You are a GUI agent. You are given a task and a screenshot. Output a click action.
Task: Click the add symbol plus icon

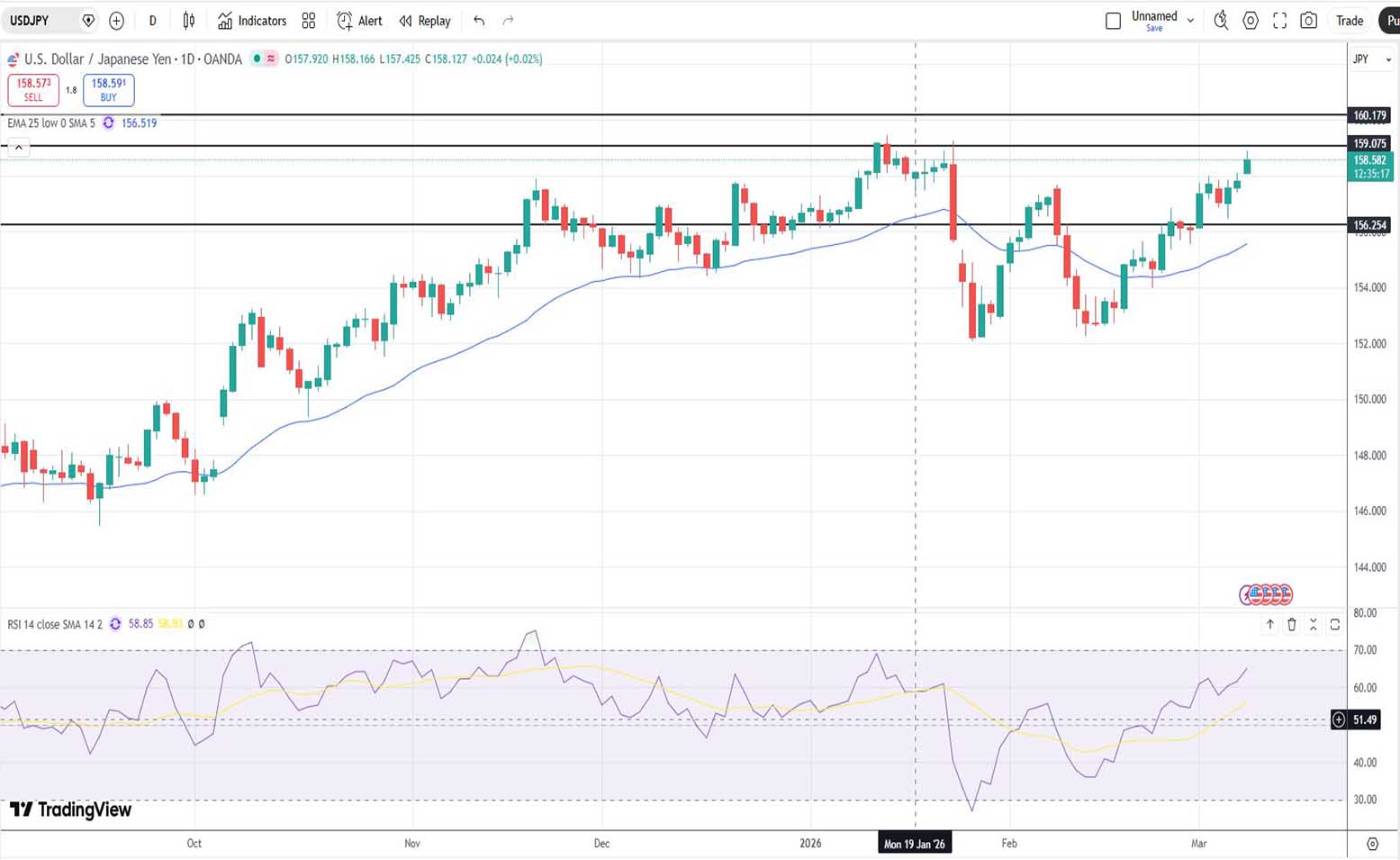point(116,21)
